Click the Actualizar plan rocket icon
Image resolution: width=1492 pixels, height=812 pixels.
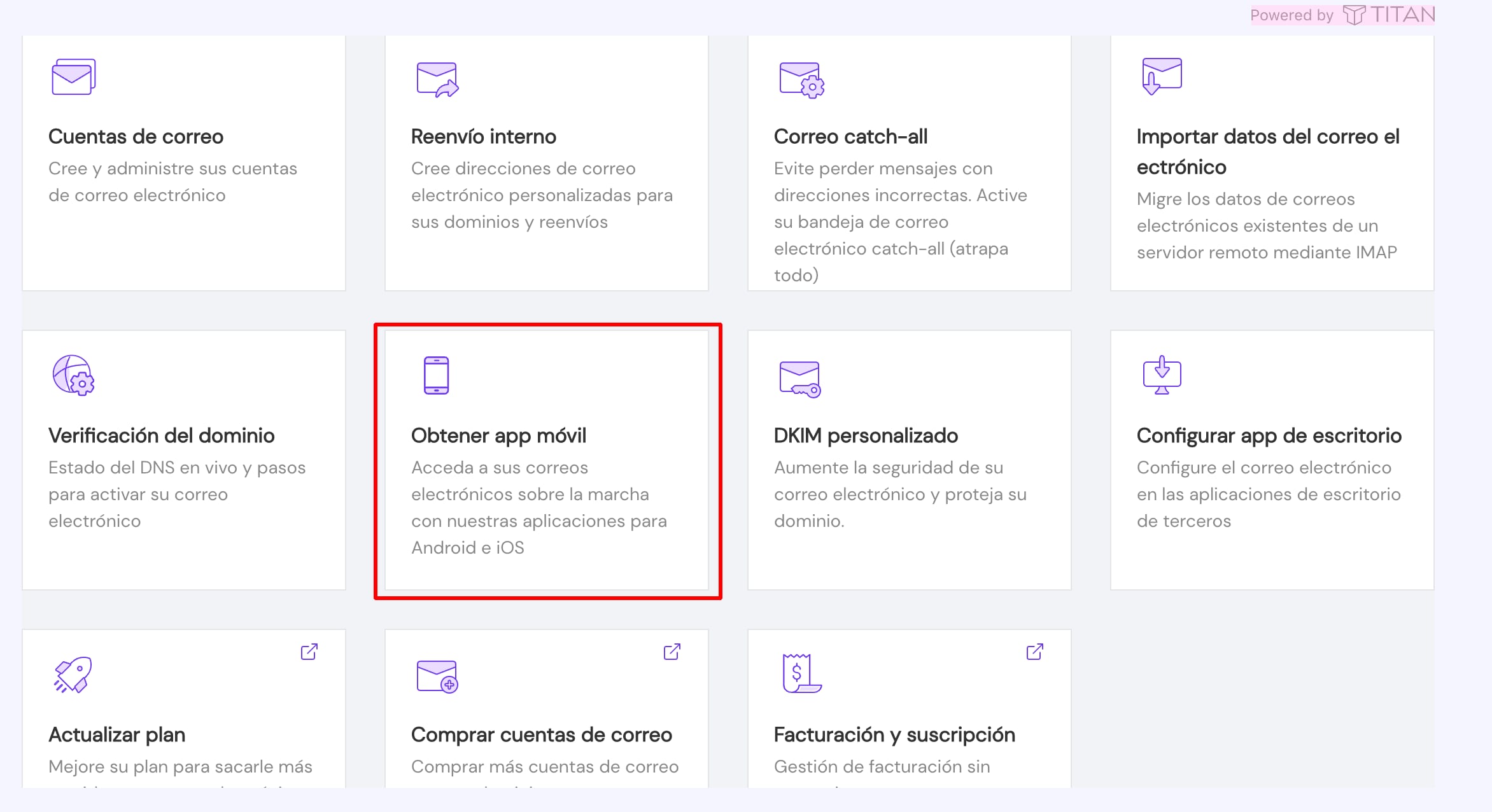[x=73, y=675]
